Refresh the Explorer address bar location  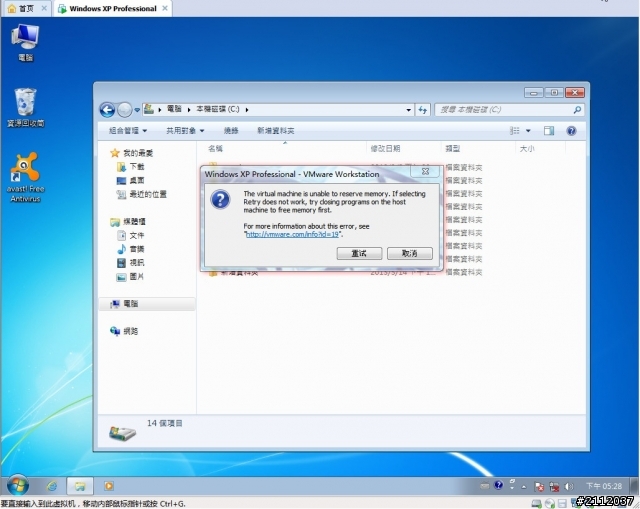423,109
